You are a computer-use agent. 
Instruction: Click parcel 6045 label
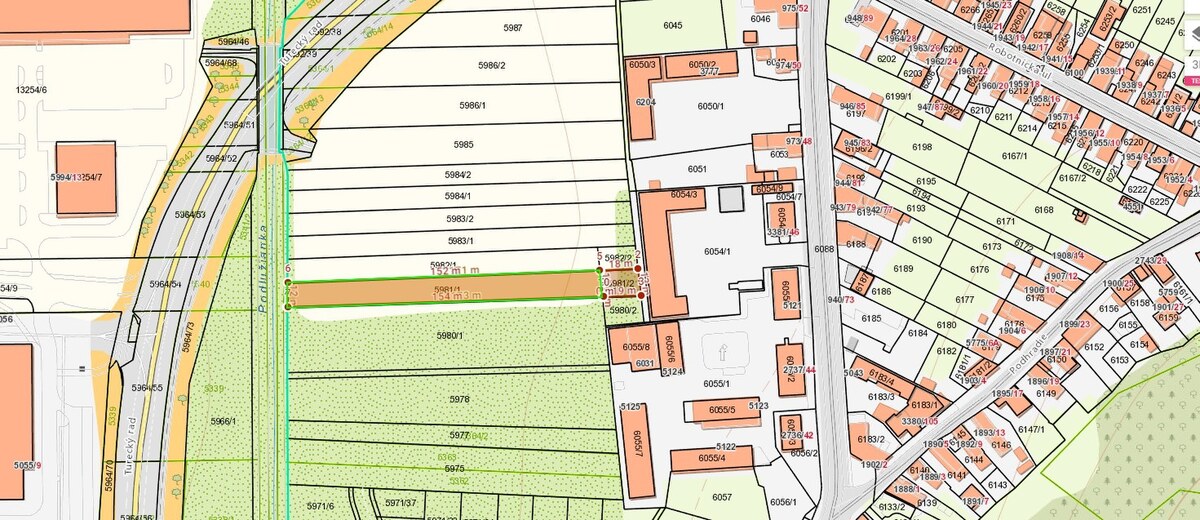click(x=673, y=25)
